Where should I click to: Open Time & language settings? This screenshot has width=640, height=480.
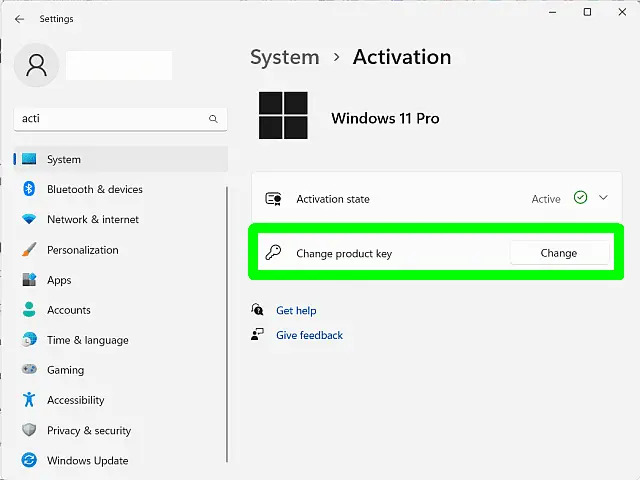tap(121, 340)
